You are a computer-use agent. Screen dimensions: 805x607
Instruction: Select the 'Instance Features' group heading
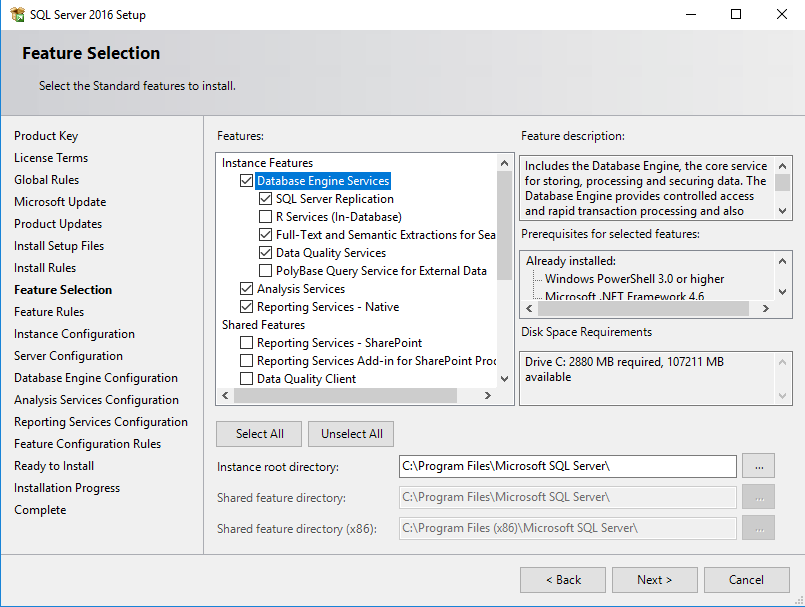click(x=267, y=163)
